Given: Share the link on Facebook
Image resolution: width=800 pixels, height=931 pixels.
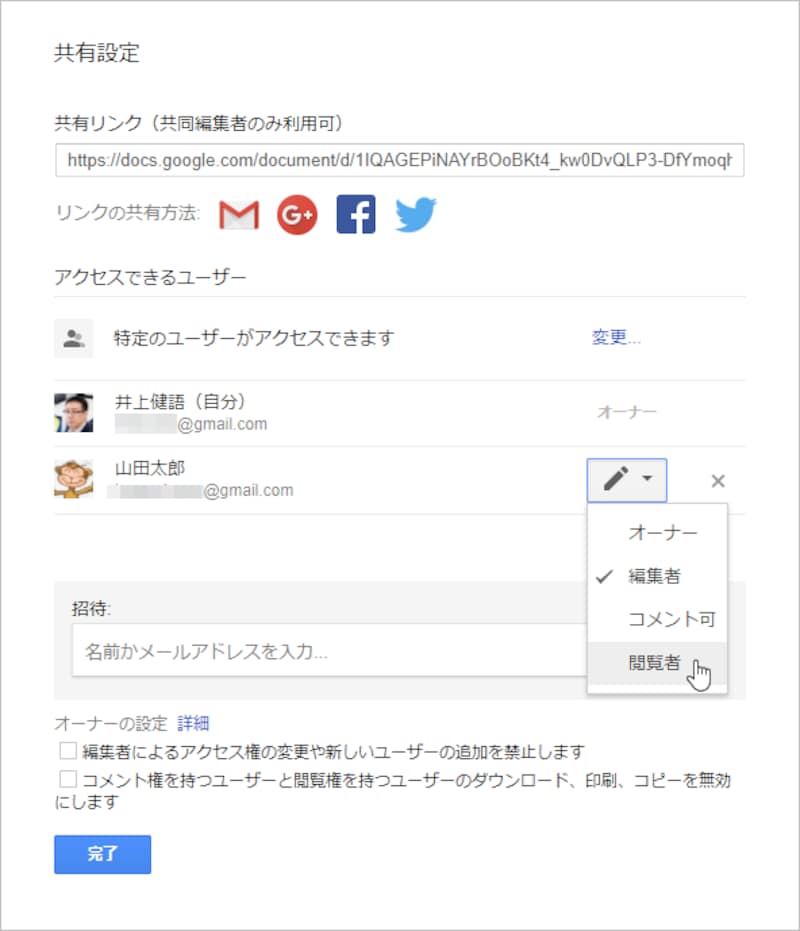Looking at the screenshot, I should tap(356, 213).
